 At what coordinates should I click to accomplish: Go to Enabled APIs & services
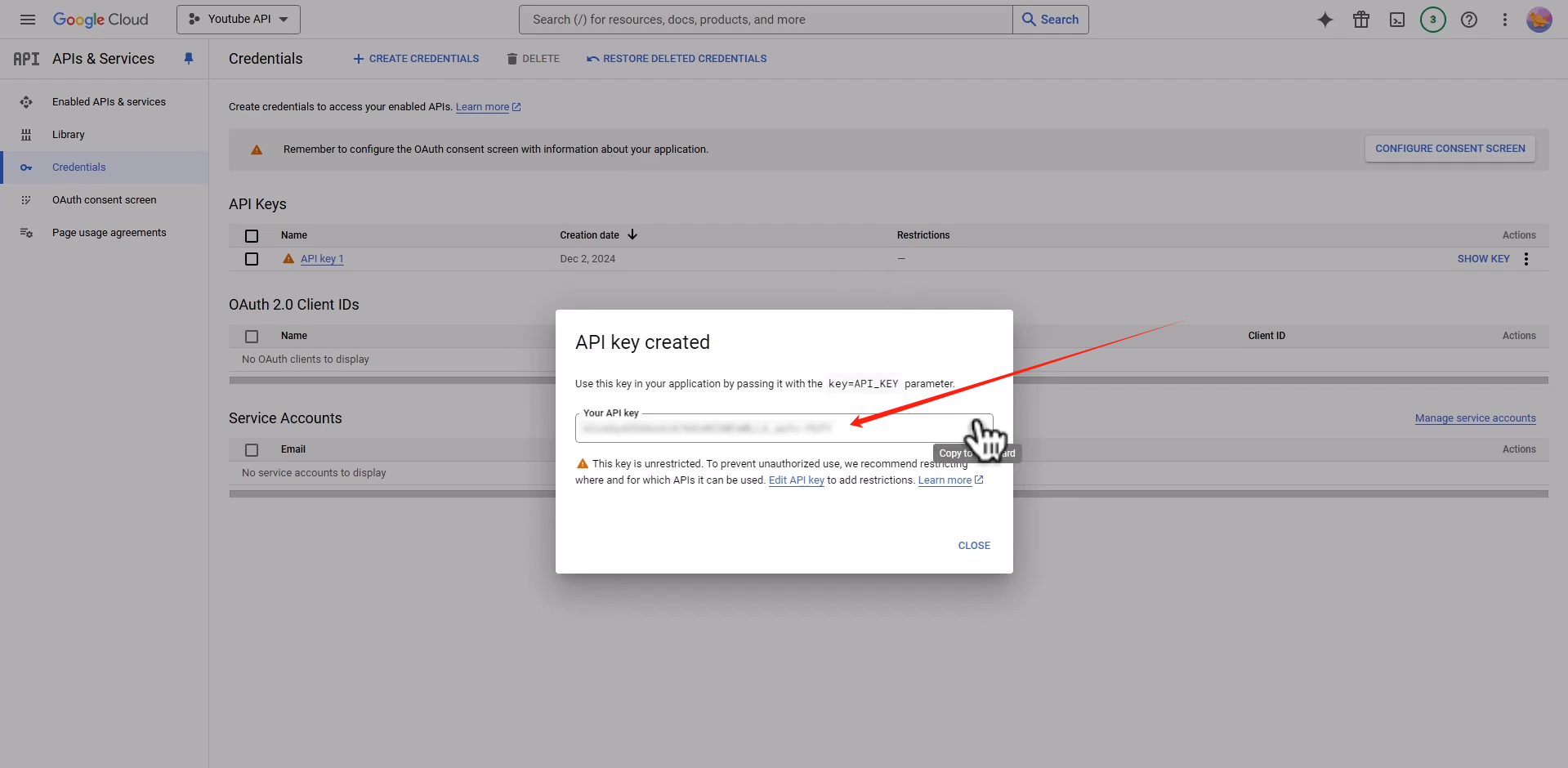[109, 102]
